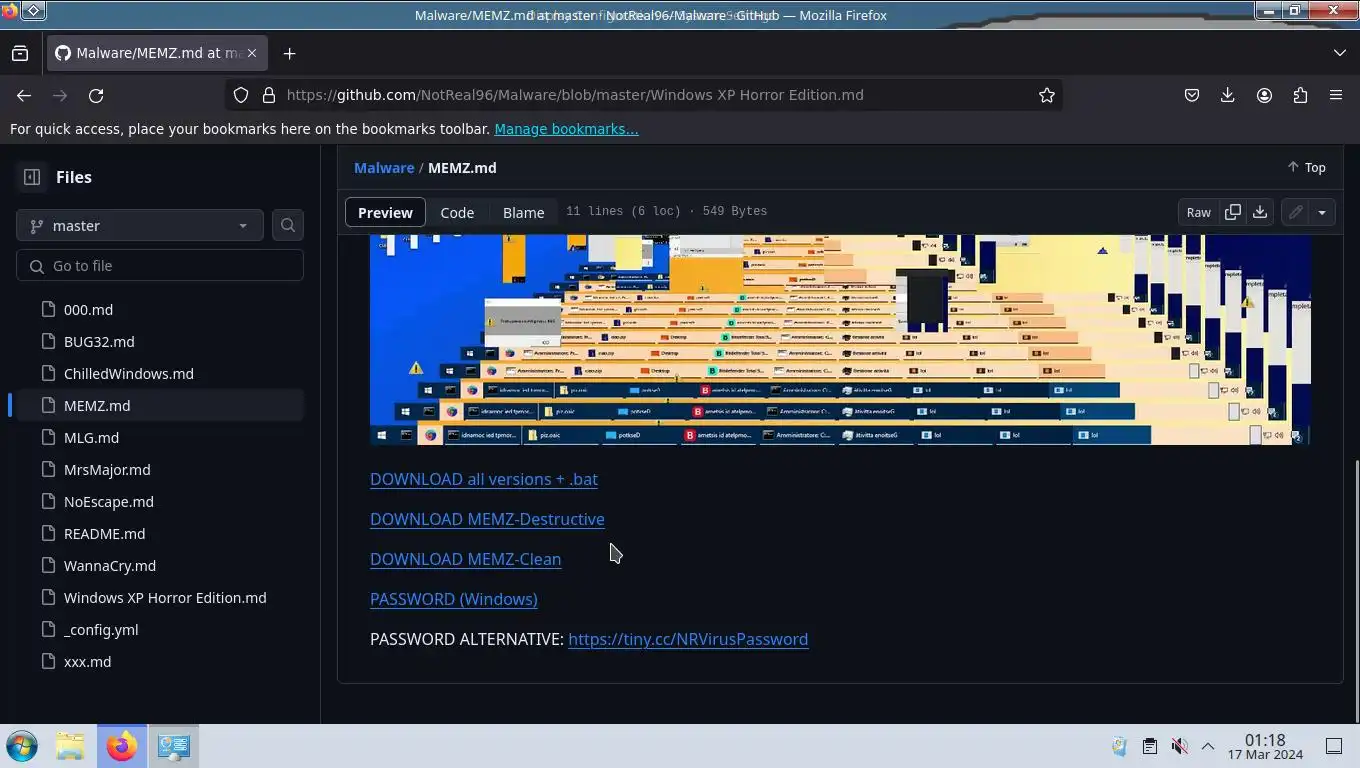This screenshot has width=1360, height=768.
Task: Open the master branch selector
Action: point(140,226)
